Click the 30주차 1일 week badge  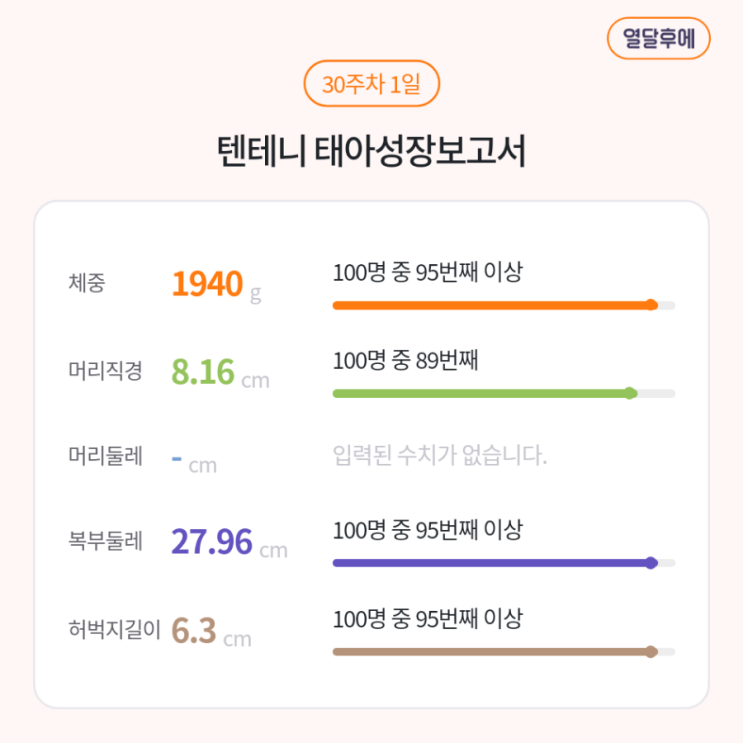[371, 85]
